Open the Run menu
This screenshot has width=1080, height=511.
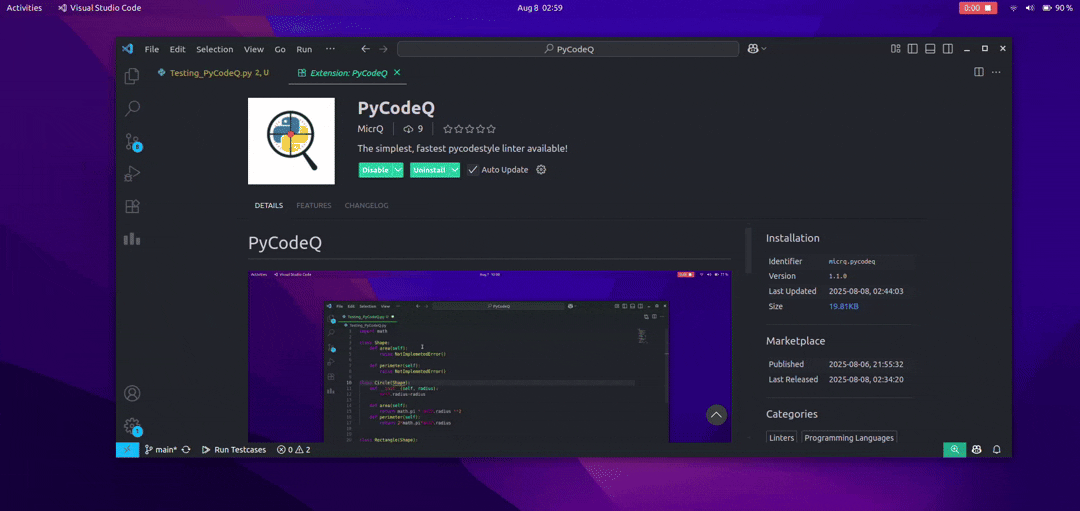(x=304, y=49)
